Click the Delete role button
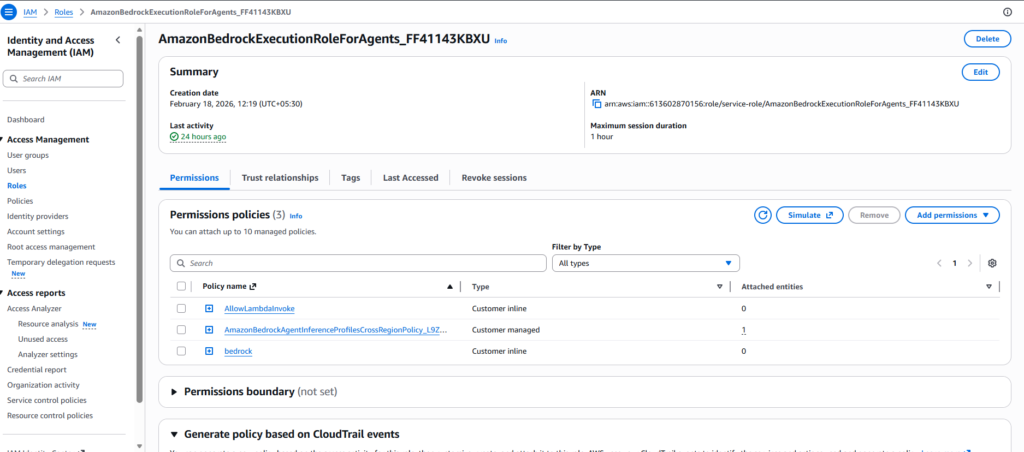 (x=986, y=39)
